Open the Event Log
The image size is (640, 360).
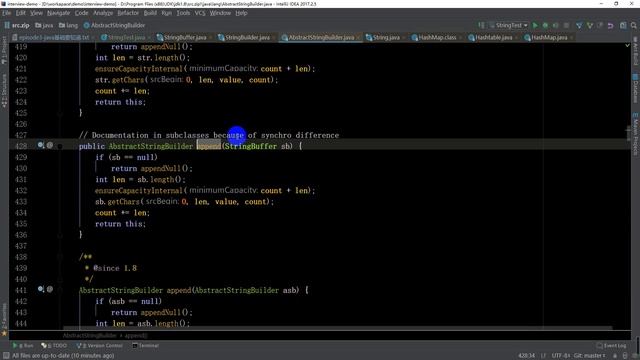click(611, 346)
